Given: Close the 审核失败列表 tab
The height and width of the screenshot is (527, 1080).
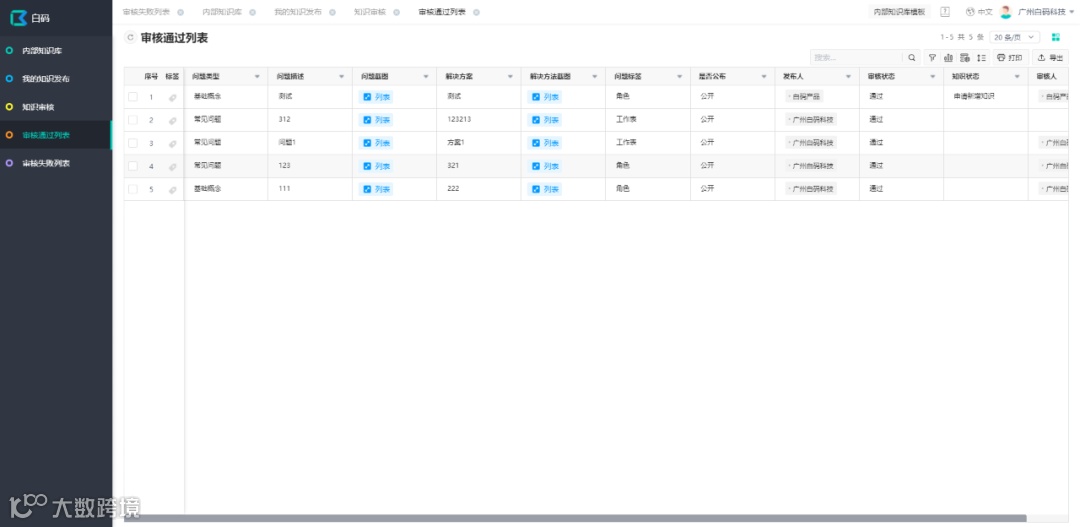Looking at the screenshot, I should [x=180, y=12].
